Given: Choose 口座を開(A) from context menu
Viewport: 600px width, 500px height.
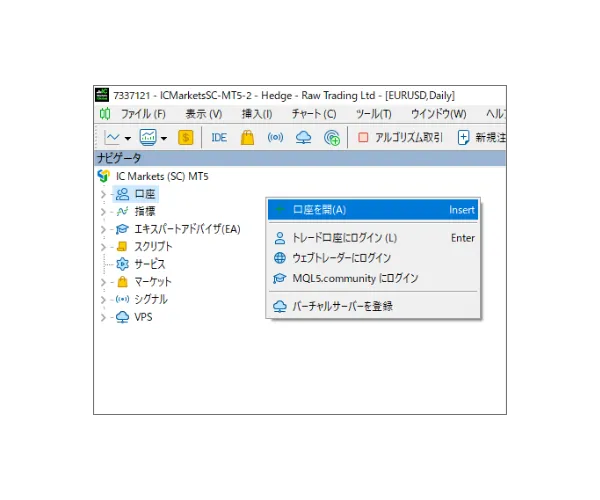Looking at the screenshot, I should point(373,210).
